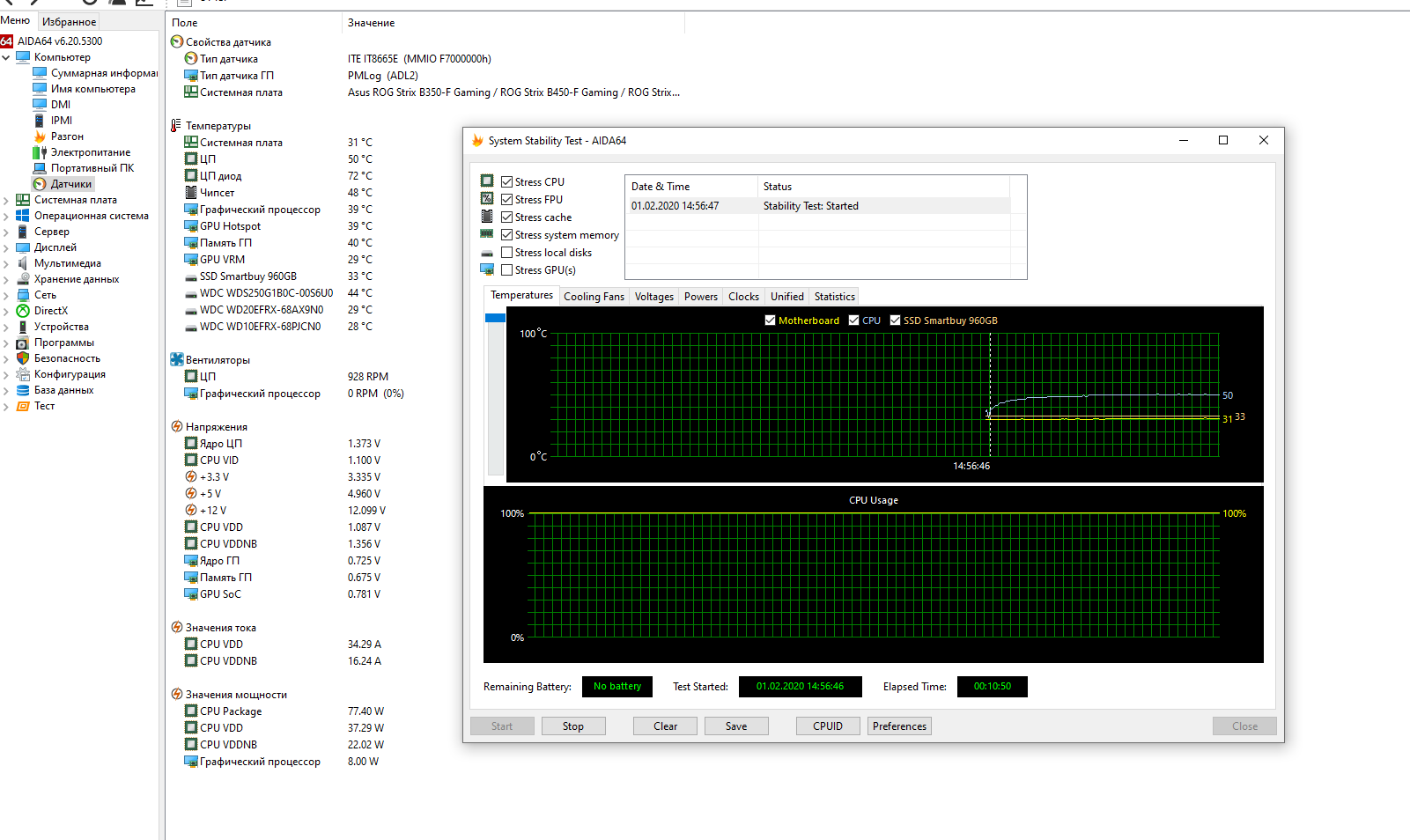Expand the Хранение данных tree node
This screenshot has width=1410, height=840.
(6, 279)
